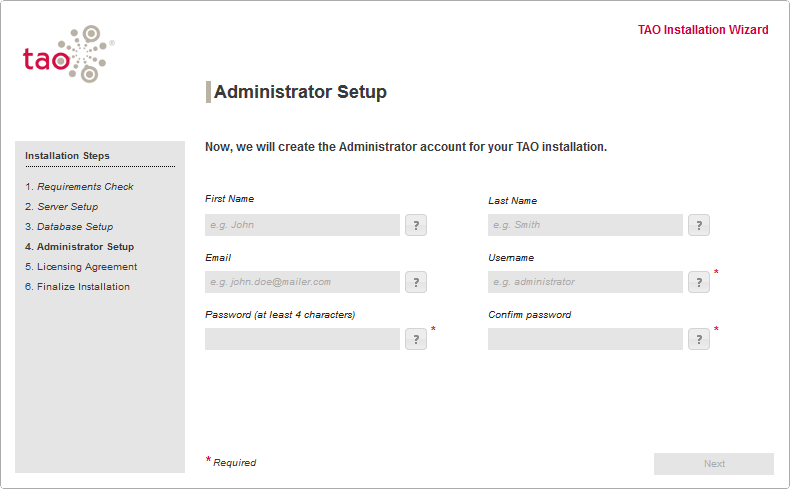This screenshot has width=790, height=489.
Task: Focus the First Name input field
Action: 302,225
